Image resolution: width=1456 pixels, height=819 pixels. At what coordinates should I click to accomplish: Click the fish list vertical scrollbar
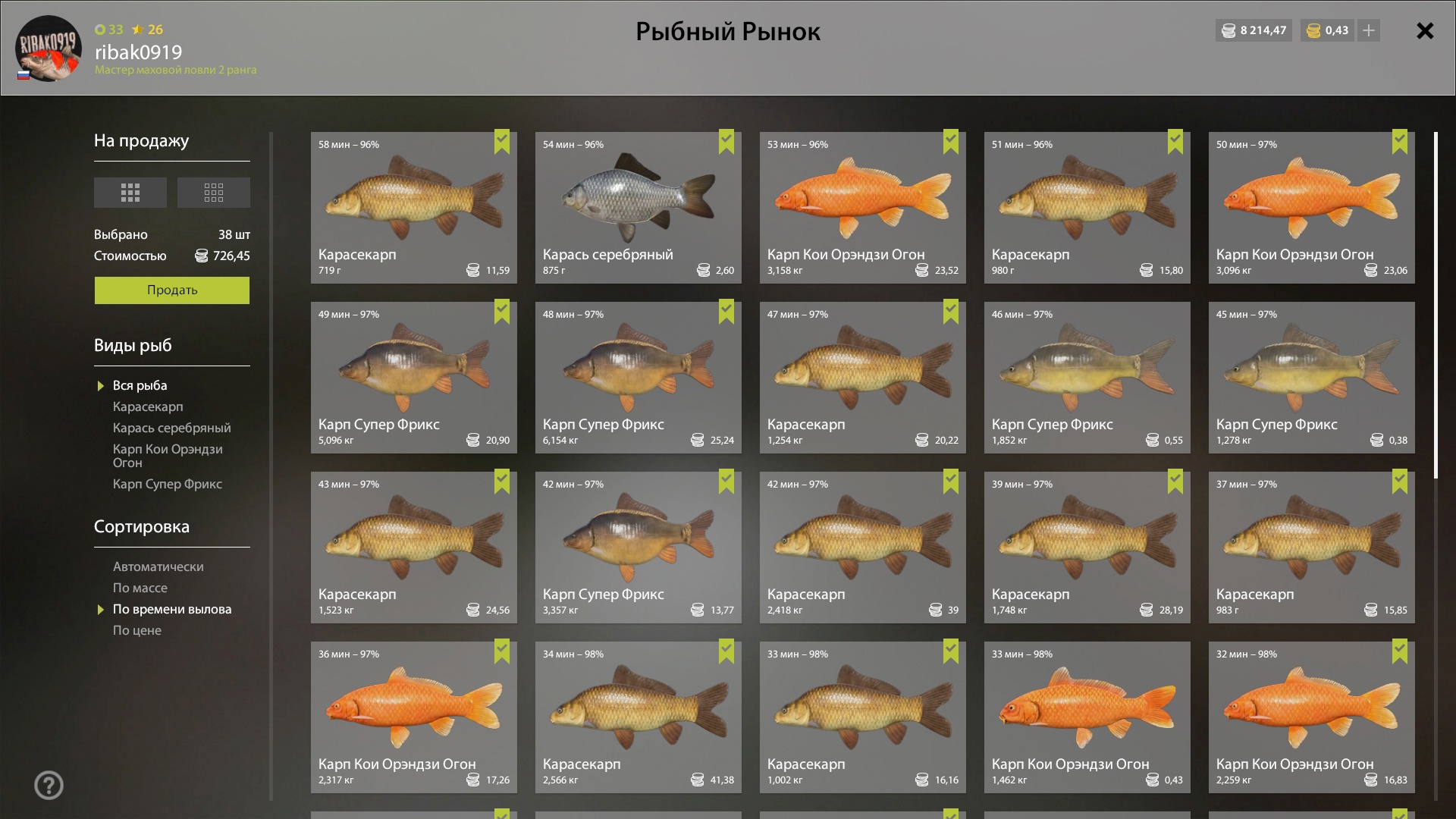coord(1436,306)
